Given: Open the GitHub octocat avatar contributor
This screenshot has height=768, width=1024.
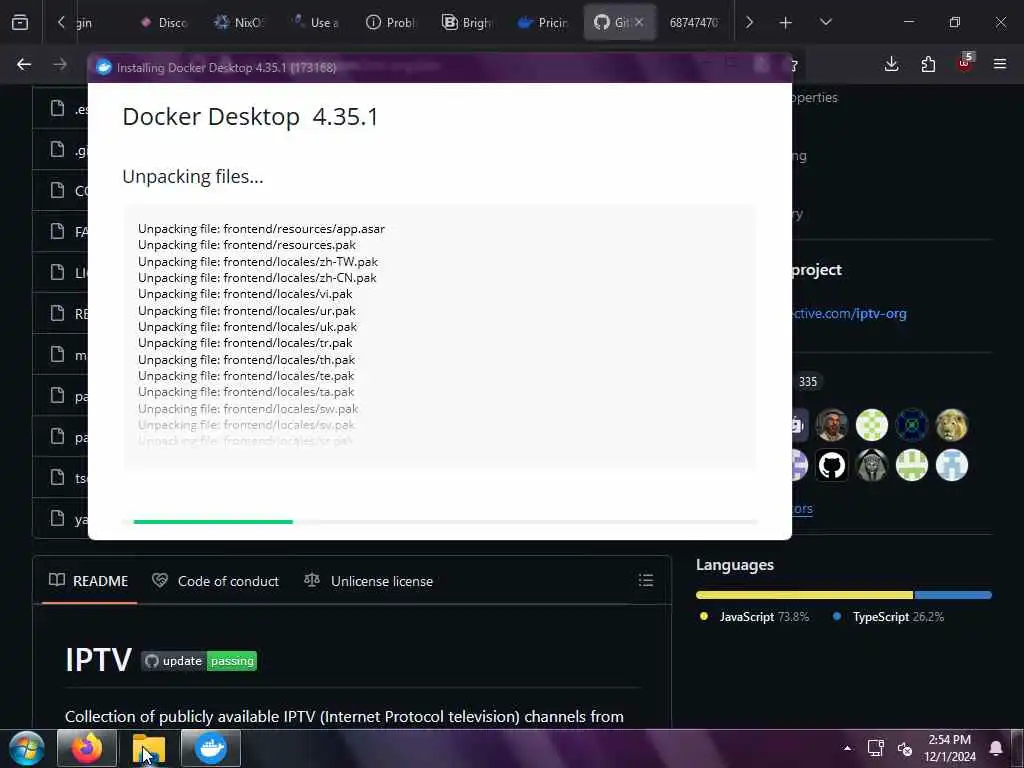Looking at the screenshot, I should [x=832, y=466].
